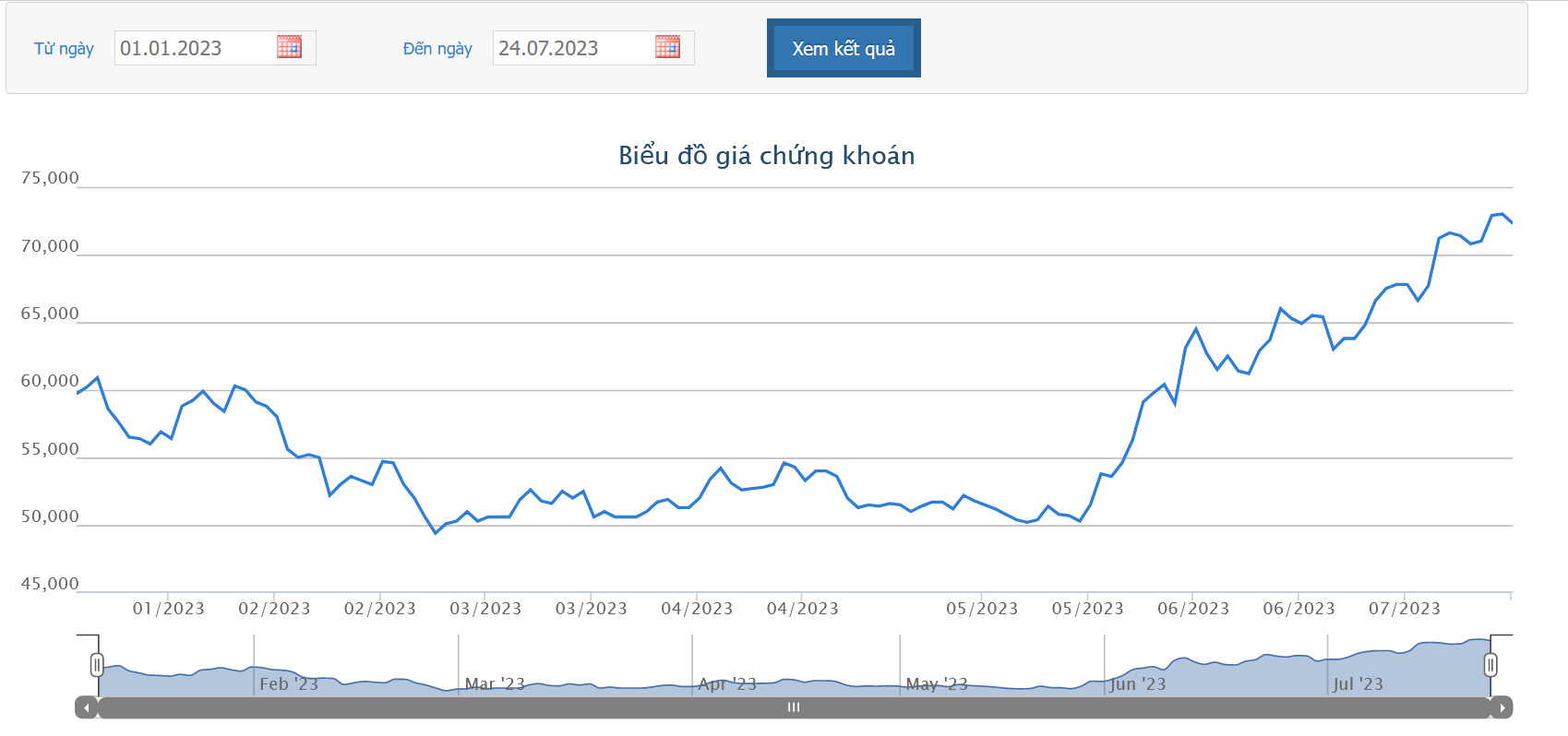
Task: Jump to Apr '23 in the navigator
Action: coord(727,683)
